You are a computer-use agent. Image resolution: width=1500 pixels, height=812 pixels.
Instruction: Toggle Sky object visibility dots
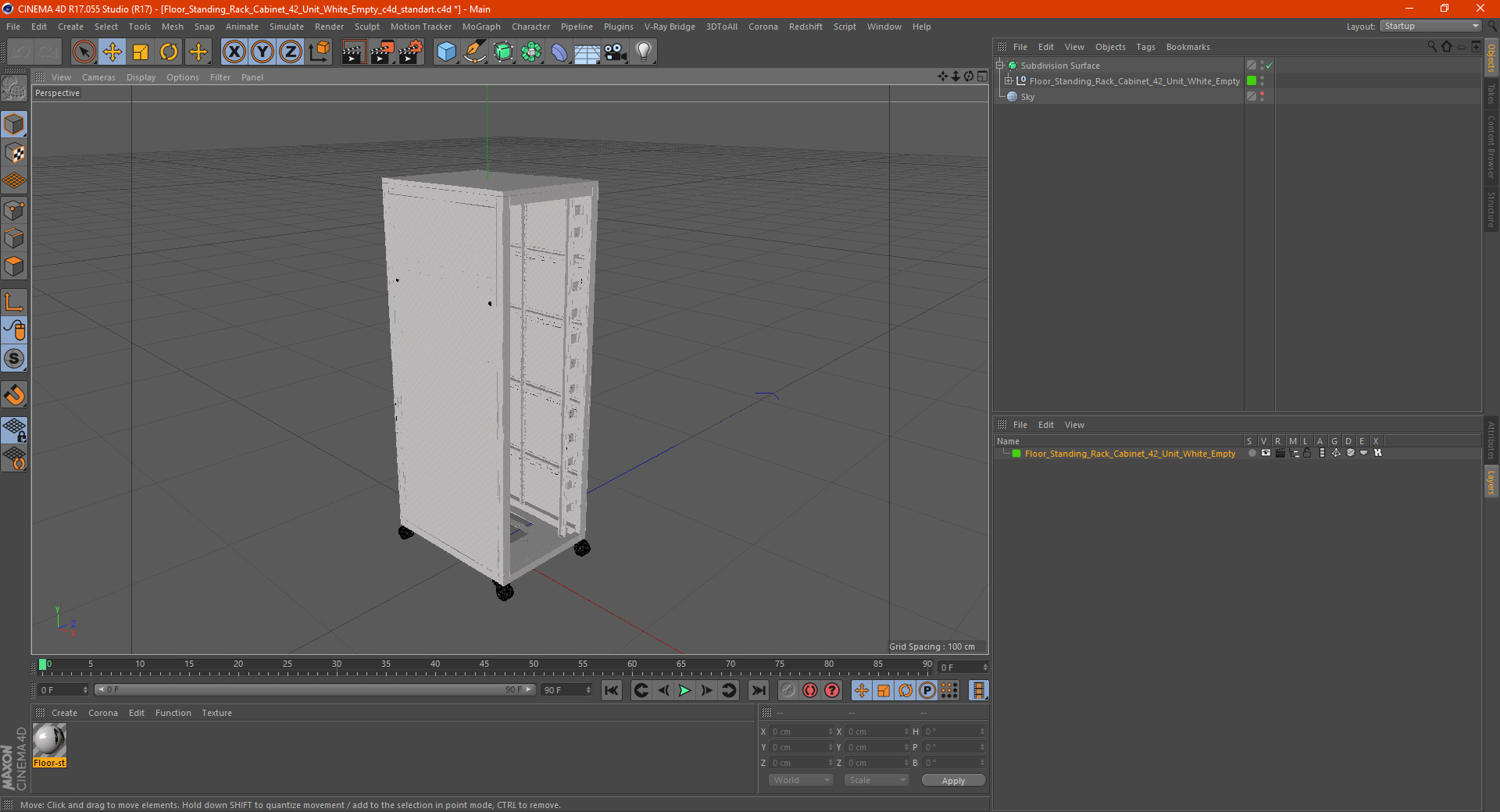[1262, 96]
